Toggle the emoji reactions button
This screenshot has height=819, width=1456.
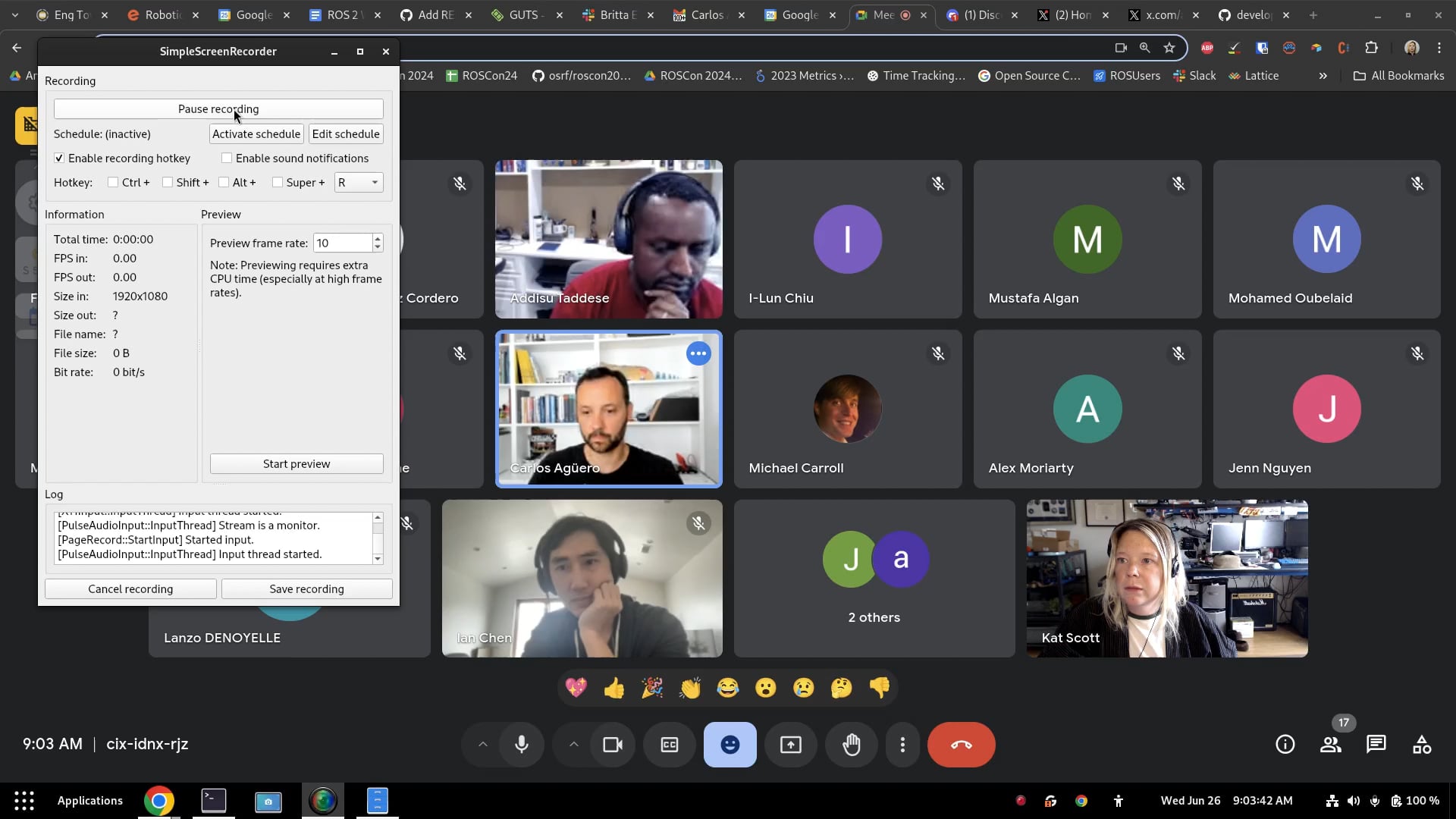click(730, 745)
